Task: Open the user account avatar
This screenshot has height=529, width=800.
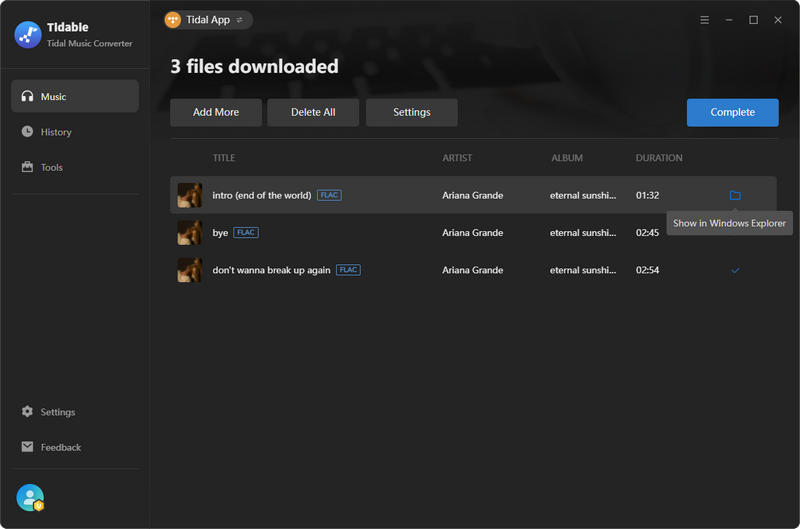Action: [30, 497]
